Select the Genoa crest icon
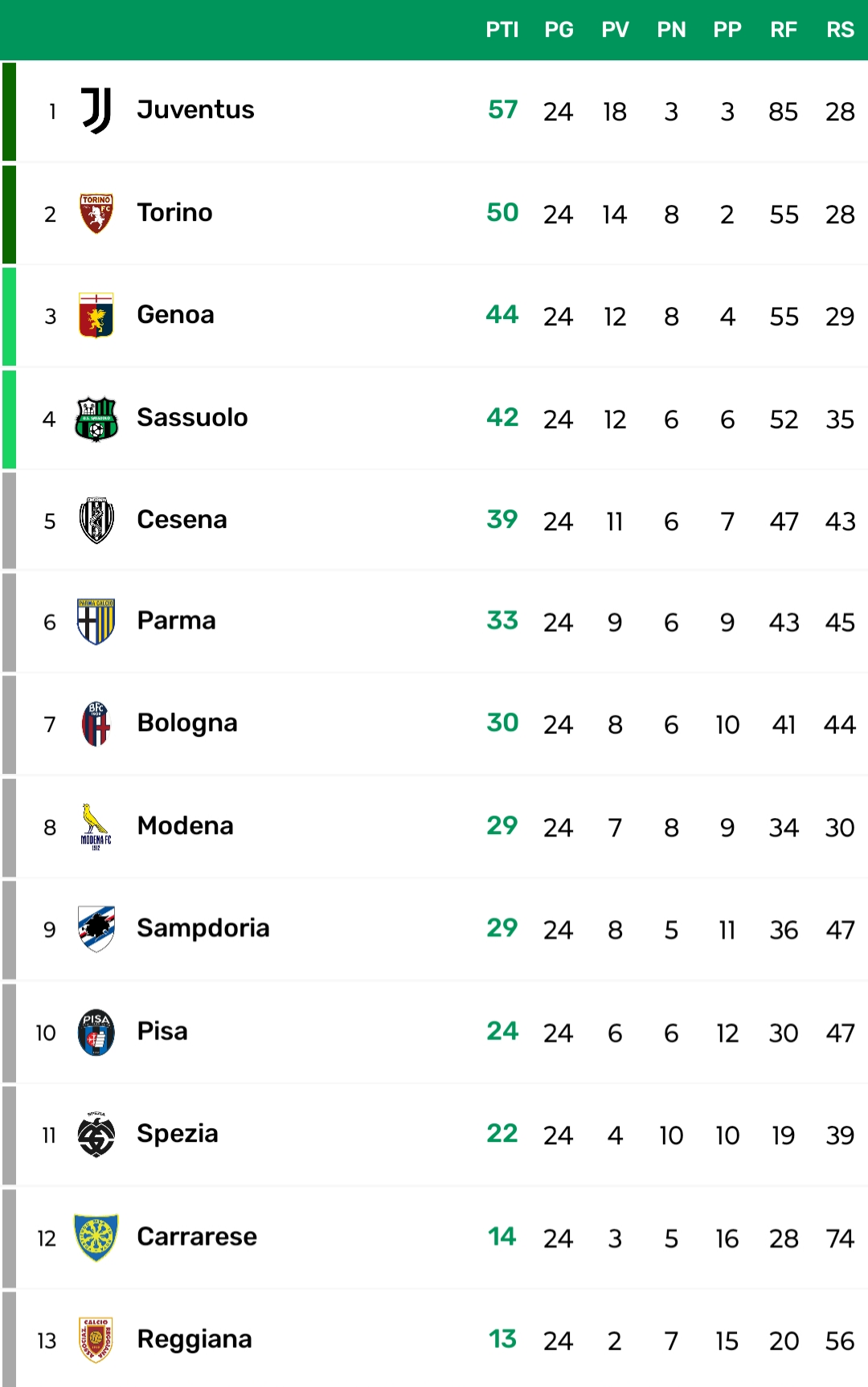 (x=96, y=315)
